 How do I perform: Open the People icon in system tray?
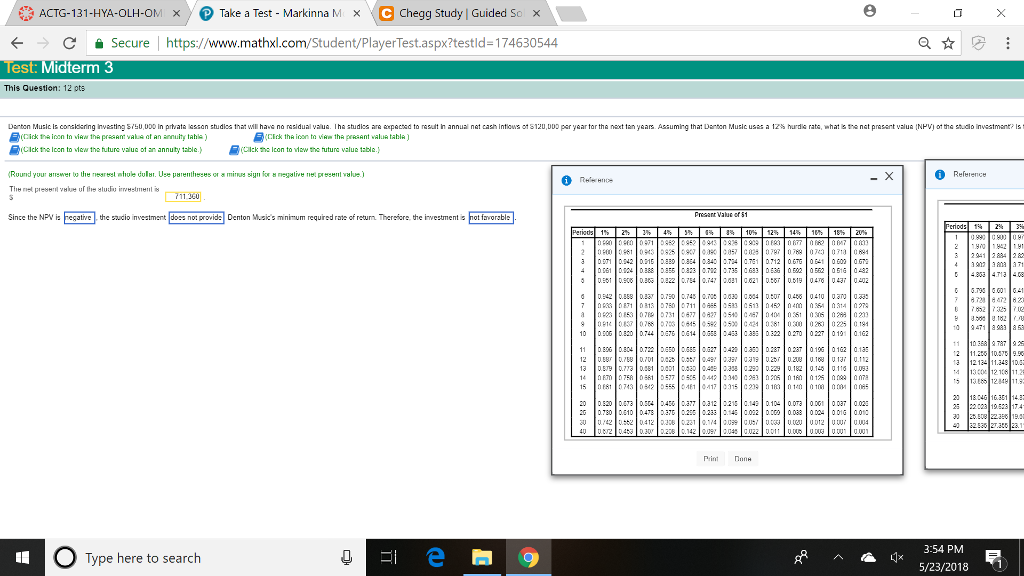point(801,558)
